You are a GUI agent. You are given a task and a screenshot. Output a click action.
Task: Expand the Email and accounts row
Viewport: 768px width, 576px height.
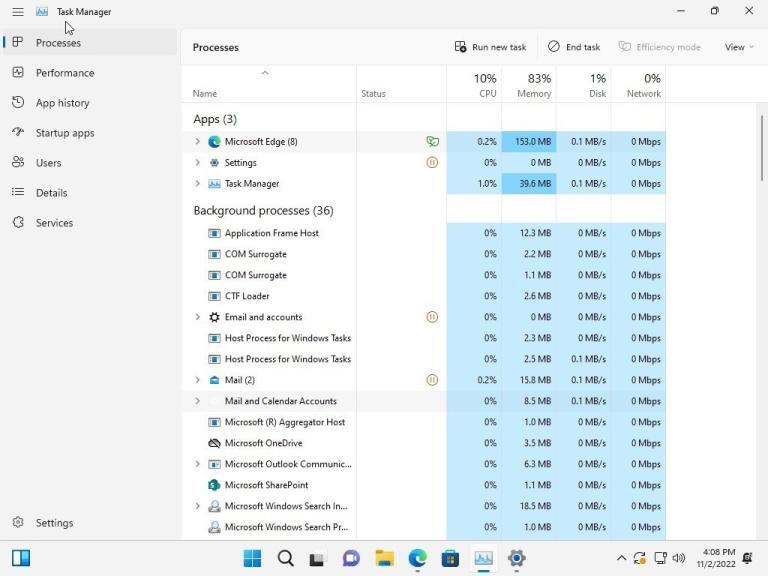[197, 317]
